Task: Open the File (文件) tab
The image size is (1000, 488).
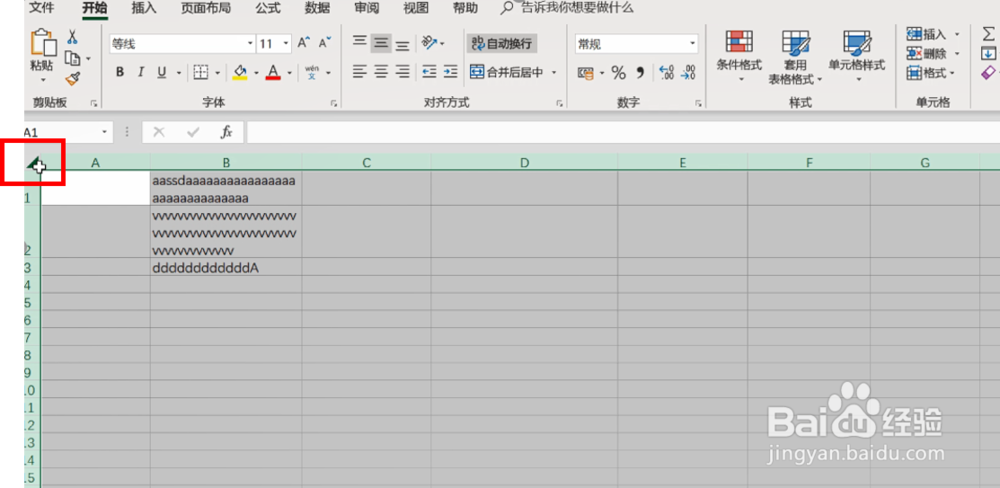Action: (43, 8)
